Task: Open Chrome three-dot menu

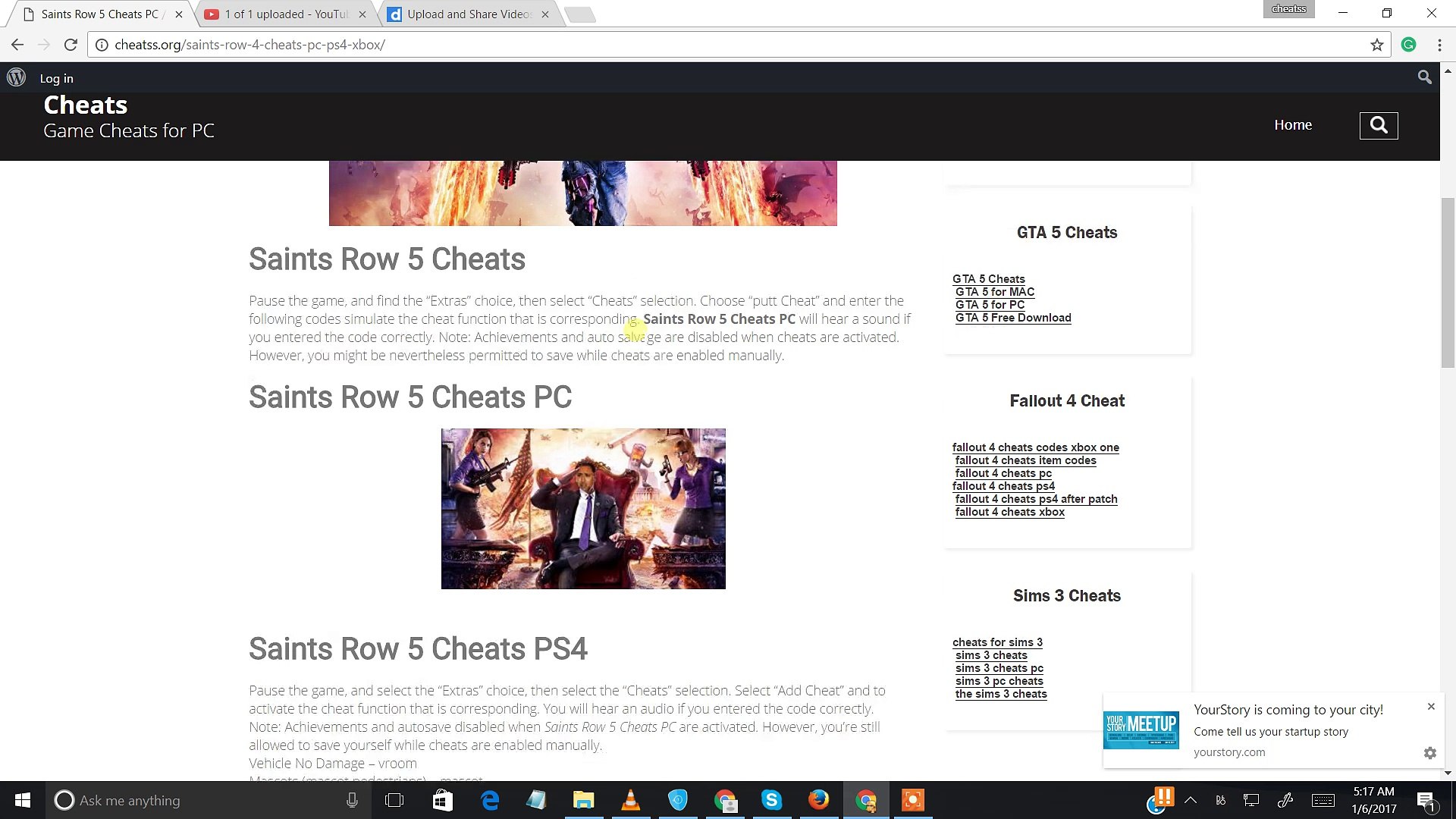Action: point(1439,45)
